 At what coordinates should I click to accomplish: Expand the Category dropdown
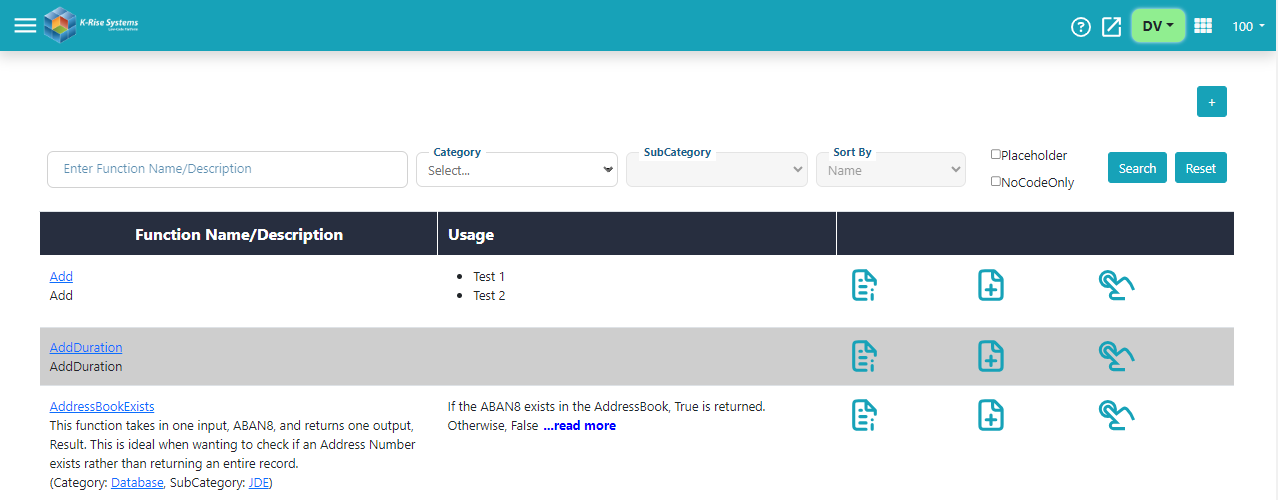[516, 170]
